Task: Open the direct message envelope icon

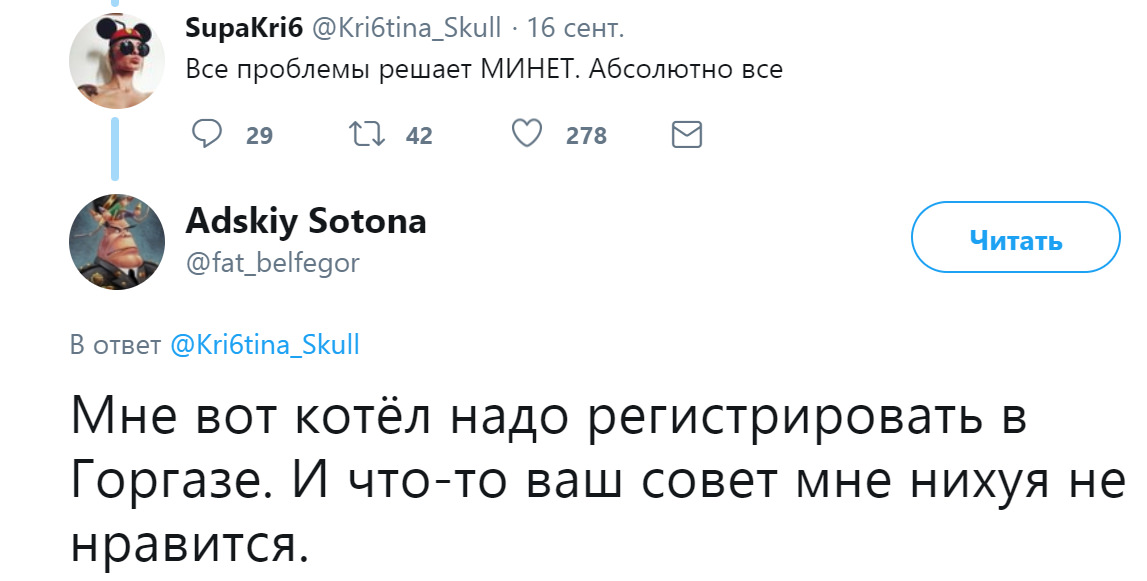Action: coord(686,135)
